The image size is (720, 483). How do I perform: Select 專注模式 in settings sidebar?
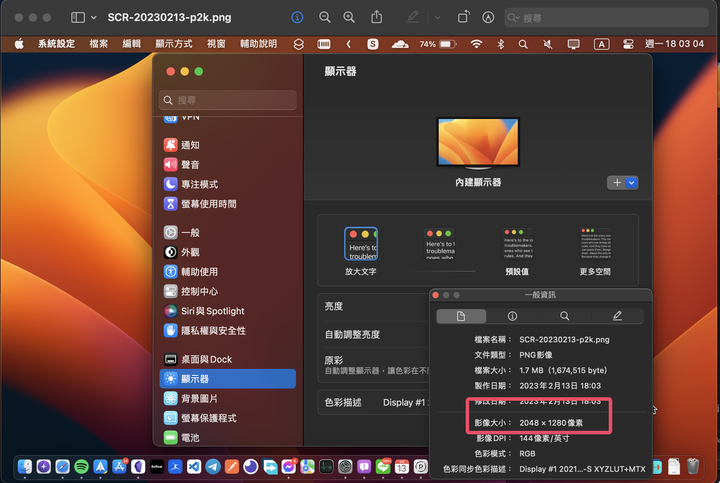[228, 184]
